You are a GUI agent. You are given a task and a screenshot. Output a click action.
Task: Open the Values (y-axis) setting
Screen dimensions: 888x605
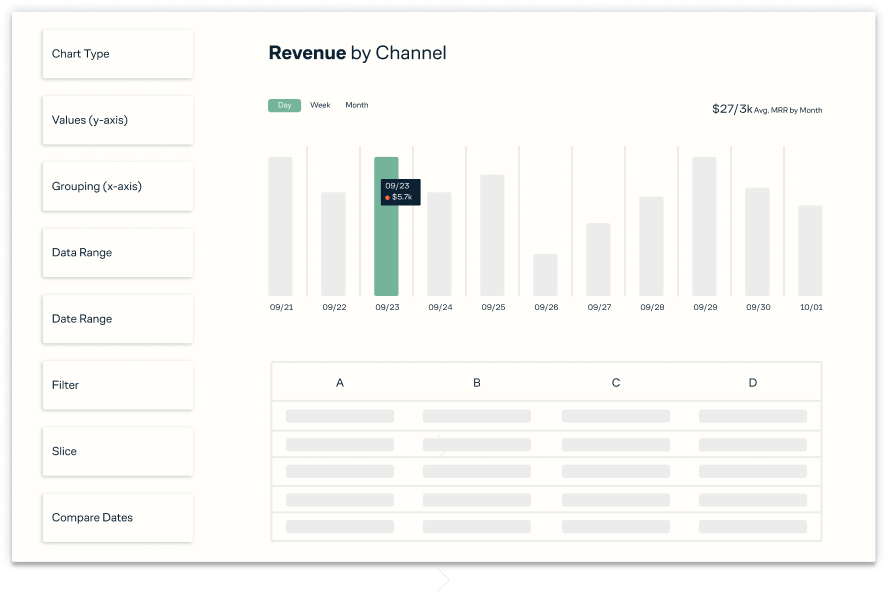click(x=117, y=120)
